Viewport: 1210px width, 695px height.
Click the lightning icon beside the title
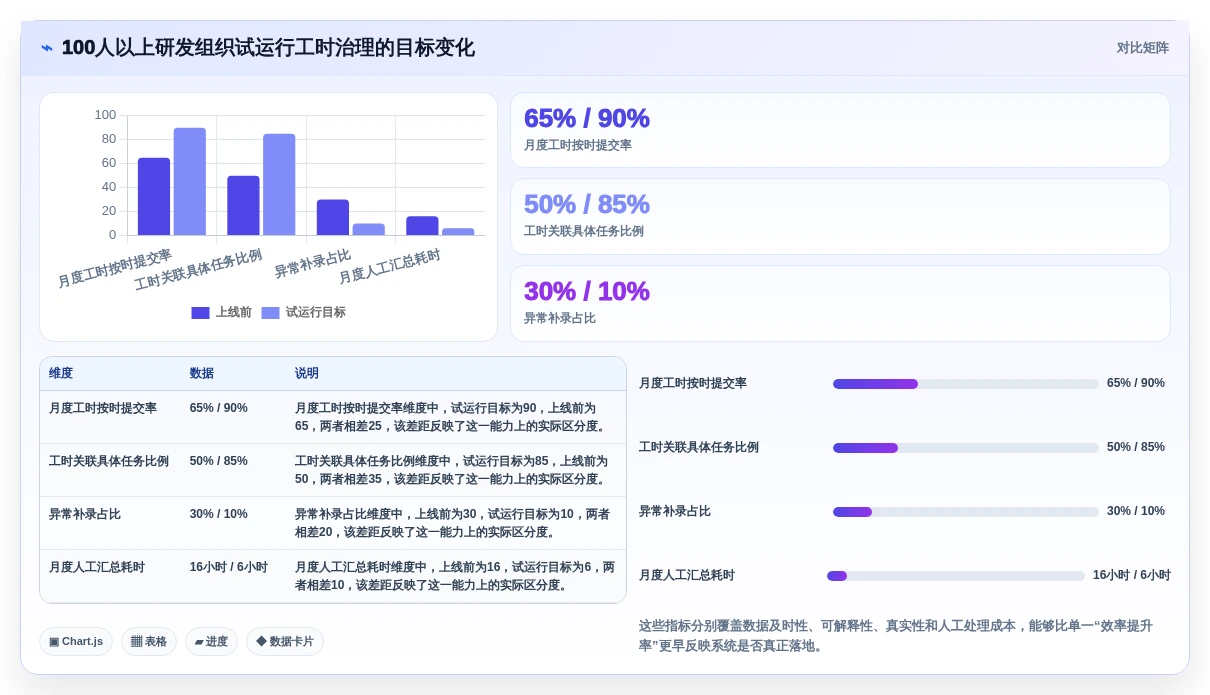point(47,48)
